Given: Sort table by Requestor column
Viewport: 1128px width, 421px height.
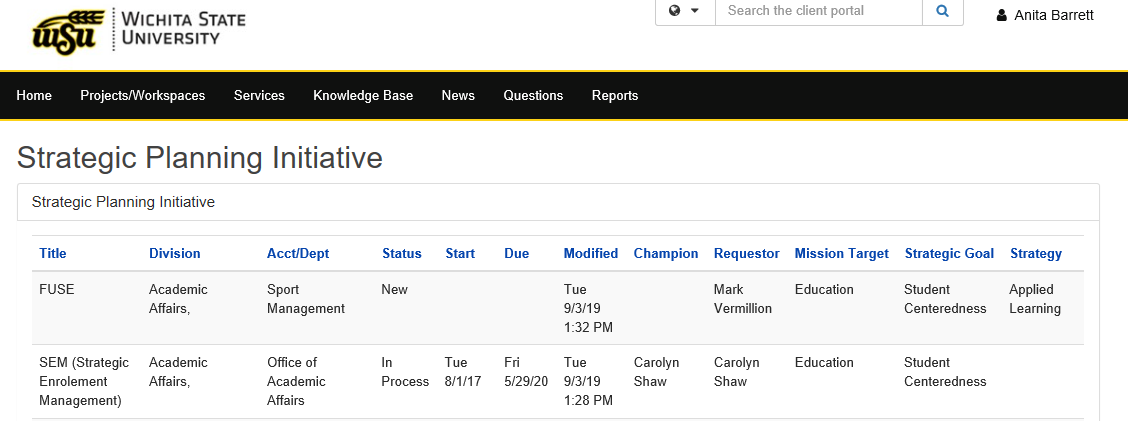Looking at the screenshot, I should [747, 253].
